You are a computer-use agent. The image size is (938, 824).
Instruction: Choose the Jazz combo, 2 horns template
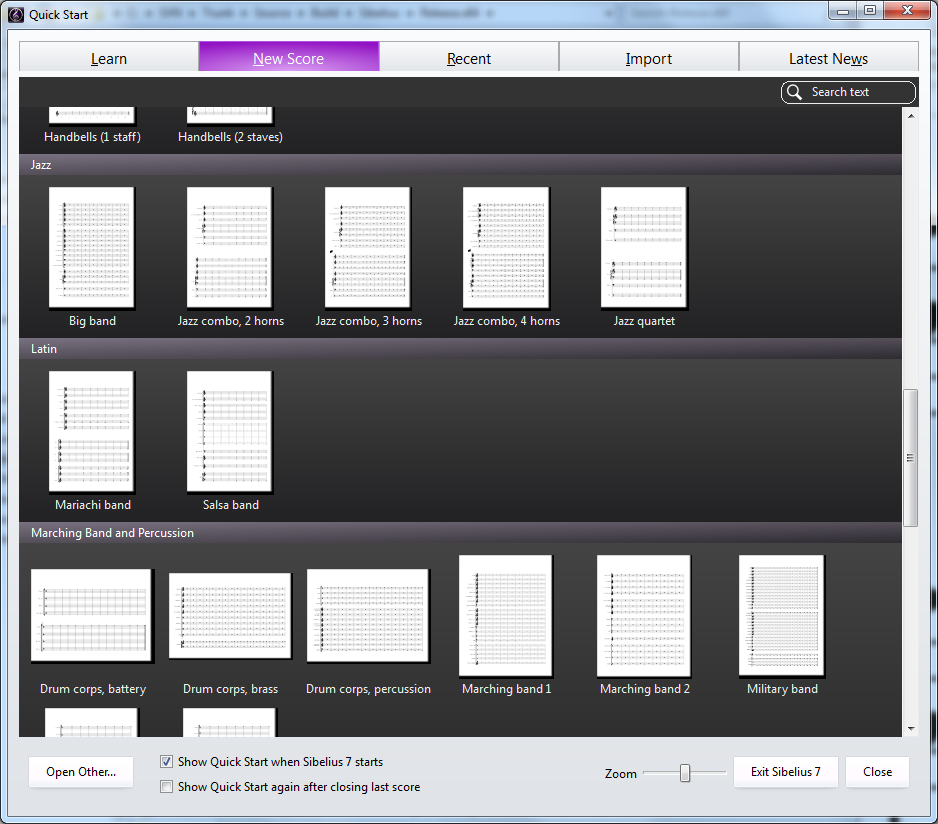(x=230, y=248)
